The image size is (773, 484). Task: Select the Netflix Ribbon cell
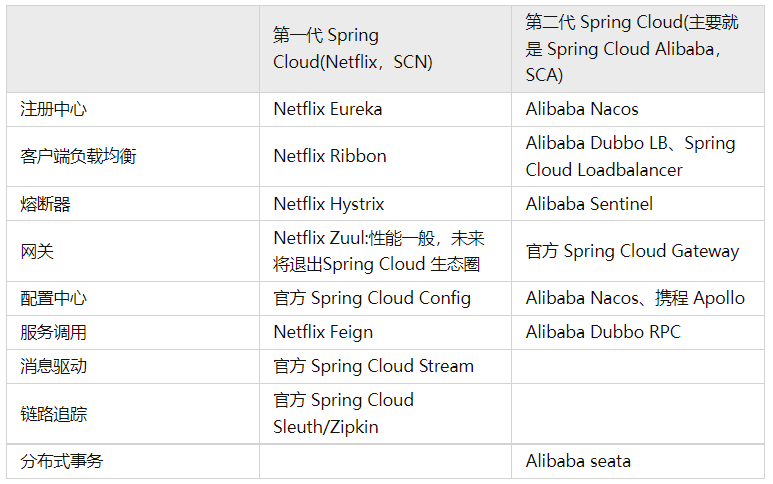pos(330,156)
